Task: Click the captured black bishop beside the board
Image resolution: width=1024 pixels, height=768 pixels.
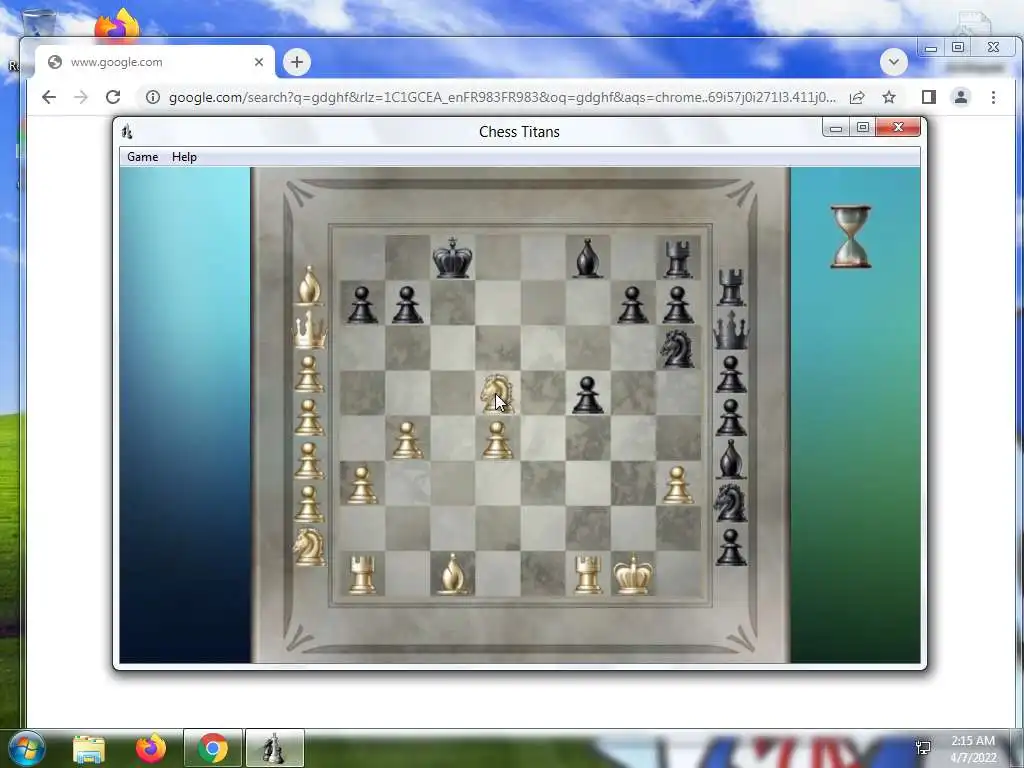Action: tap(731, 458)
